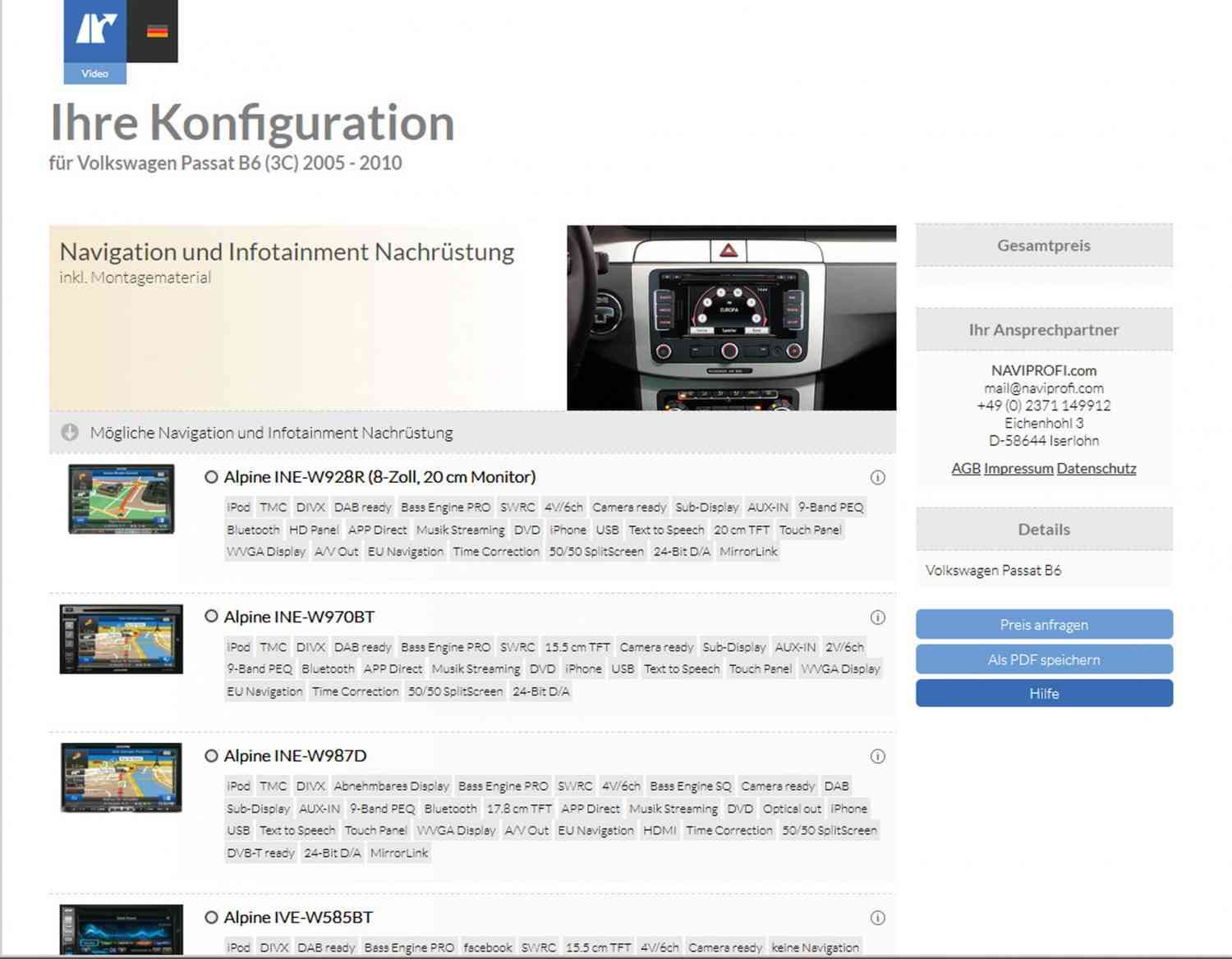1232x959 pixels.
Task: Click Abnehmbares Display tag under INE-W987D
Action: 391,786
